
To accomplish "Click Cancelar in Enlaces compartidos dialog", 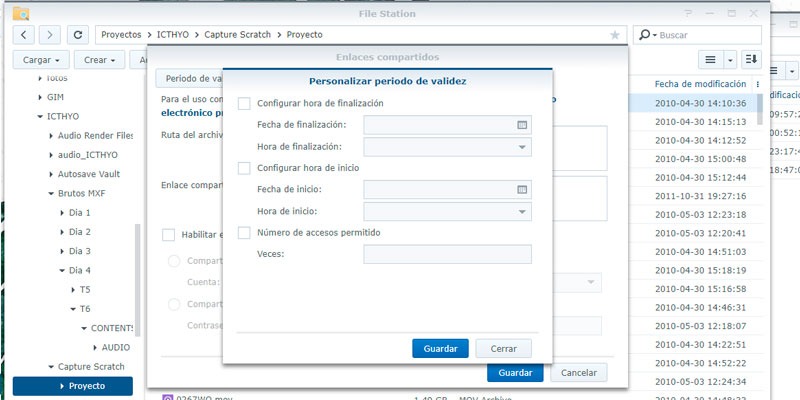I will tap(579, 373).
